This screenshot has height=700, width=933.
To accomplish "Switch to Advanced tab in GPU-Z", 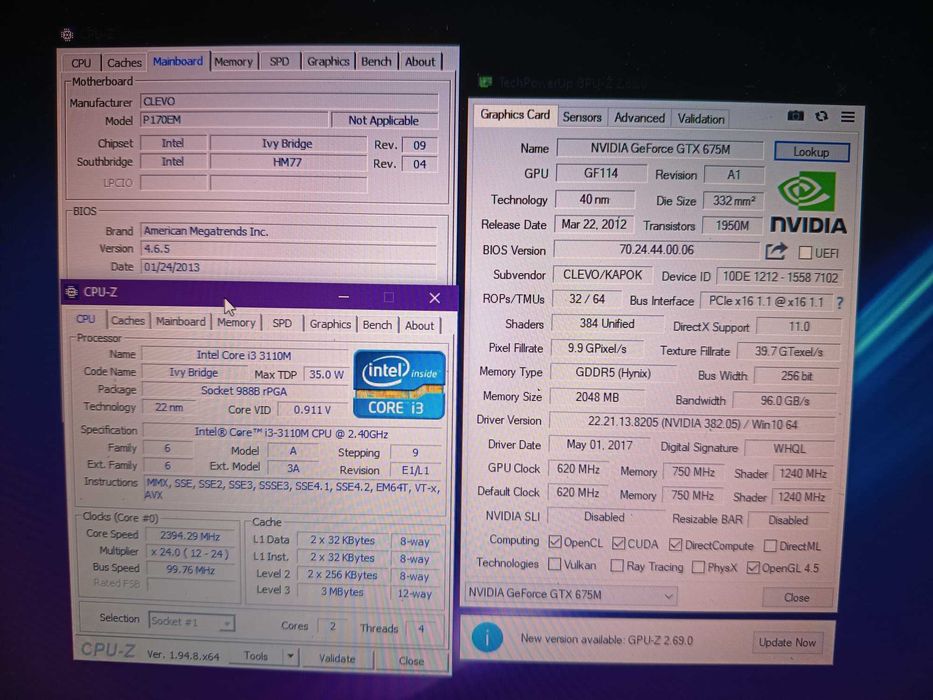I will pyautogui.click(x=639, y=118).
